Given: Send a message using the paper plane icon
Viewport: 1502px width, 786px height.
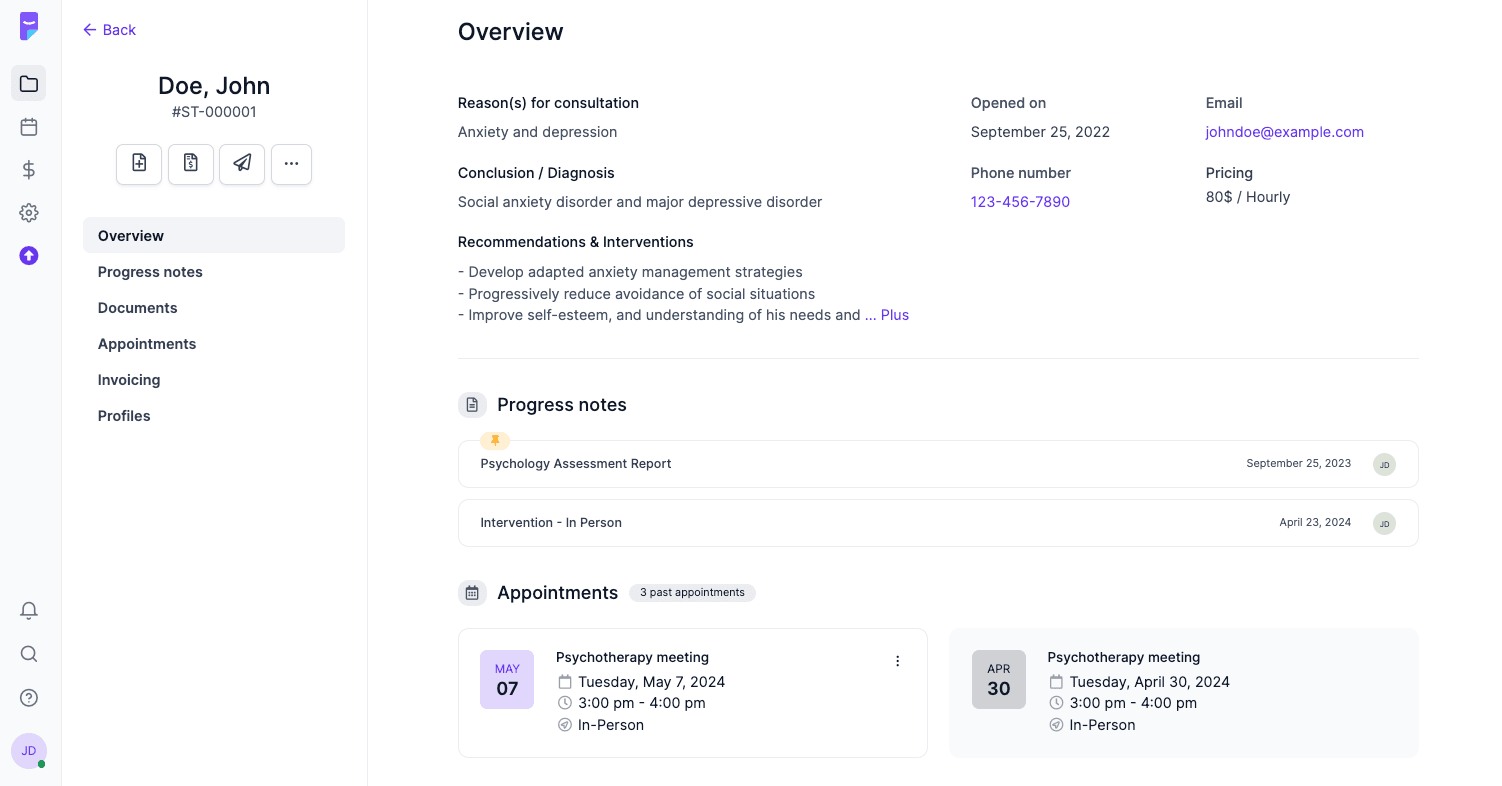Looking at the screenshot, I should point(241,164).
